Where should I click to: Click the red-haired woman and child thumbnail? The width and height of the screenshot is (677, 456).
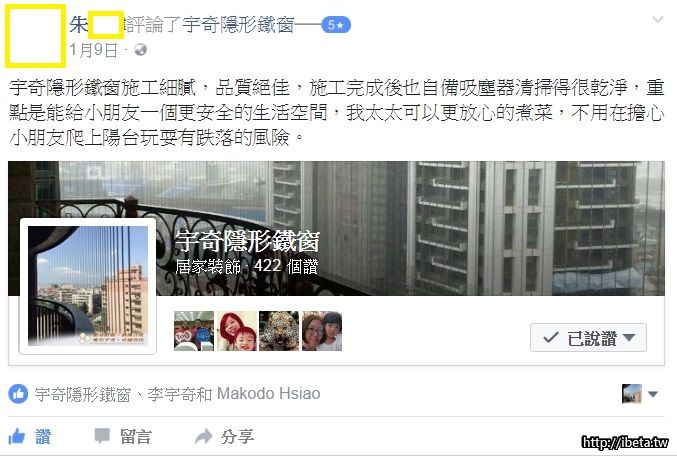tap(237, 331)
